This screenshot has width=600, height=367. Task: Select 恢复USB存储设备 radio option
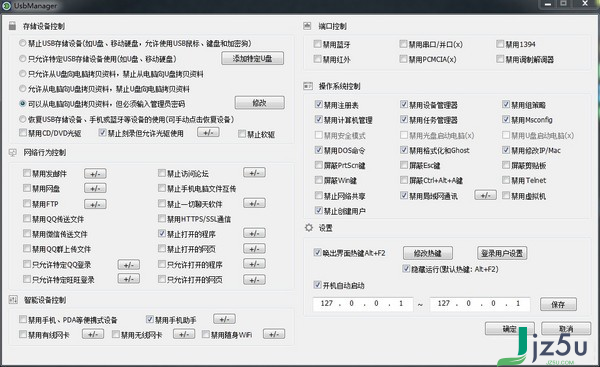pos(23,119)
